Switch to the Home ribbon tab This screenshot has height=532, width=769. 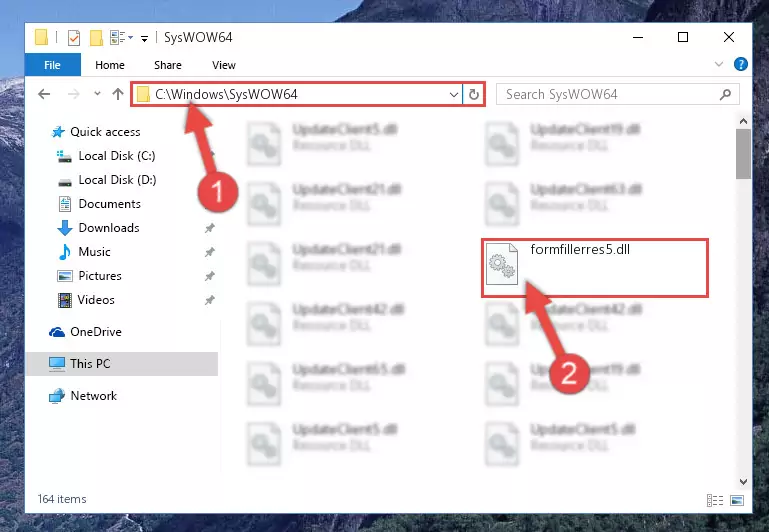110,65
